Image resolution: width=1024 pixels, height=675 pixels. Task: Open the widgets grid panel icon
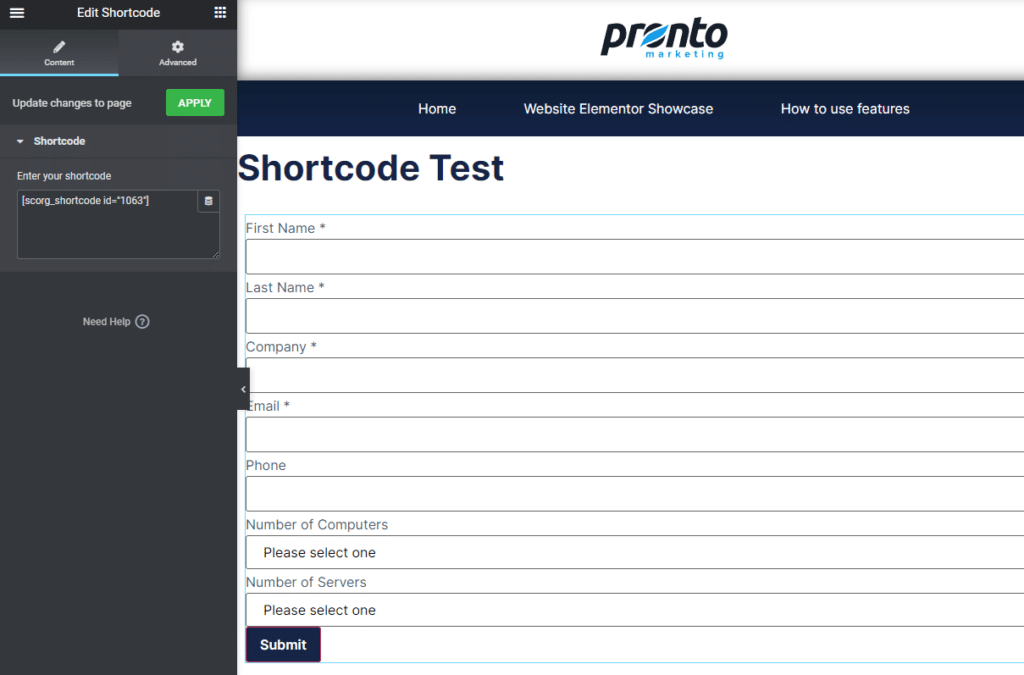click(220, 13)
